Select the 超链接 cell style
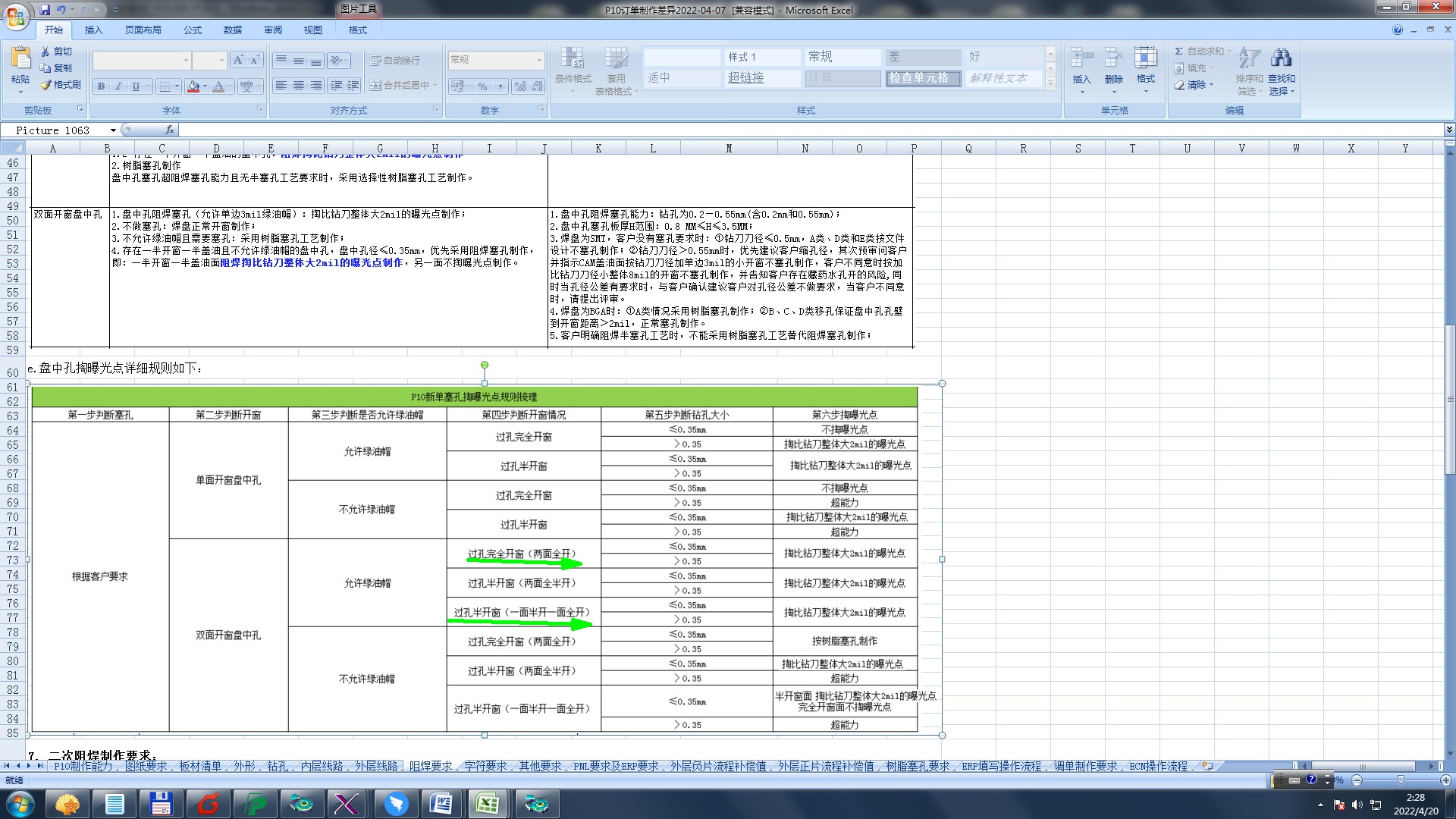Image resolution: width=1456 pixels, height=819 pixels. (761, 78)
